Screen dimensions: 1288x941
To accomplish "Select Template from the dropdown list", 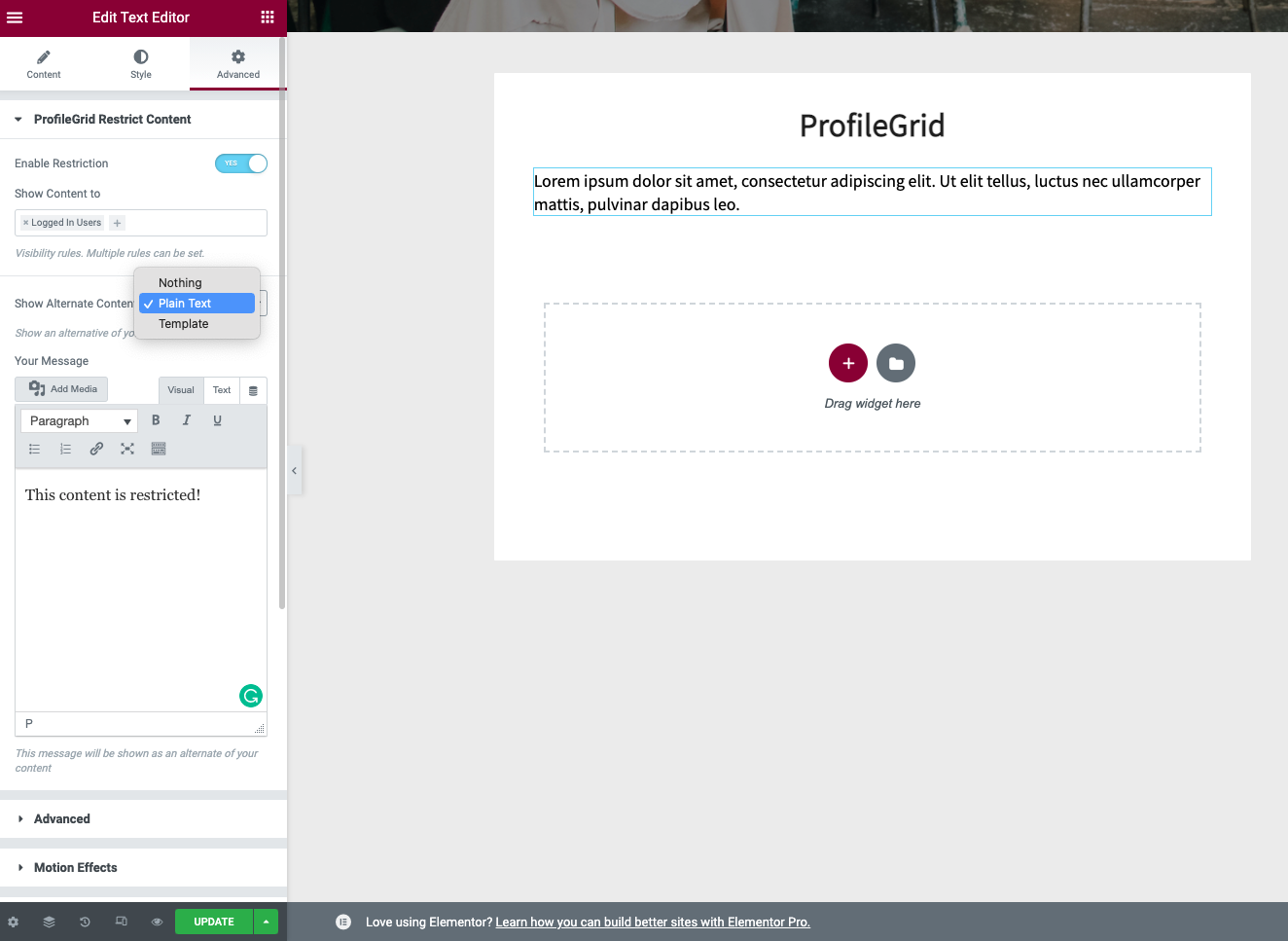I will click(x=184, y=324).
